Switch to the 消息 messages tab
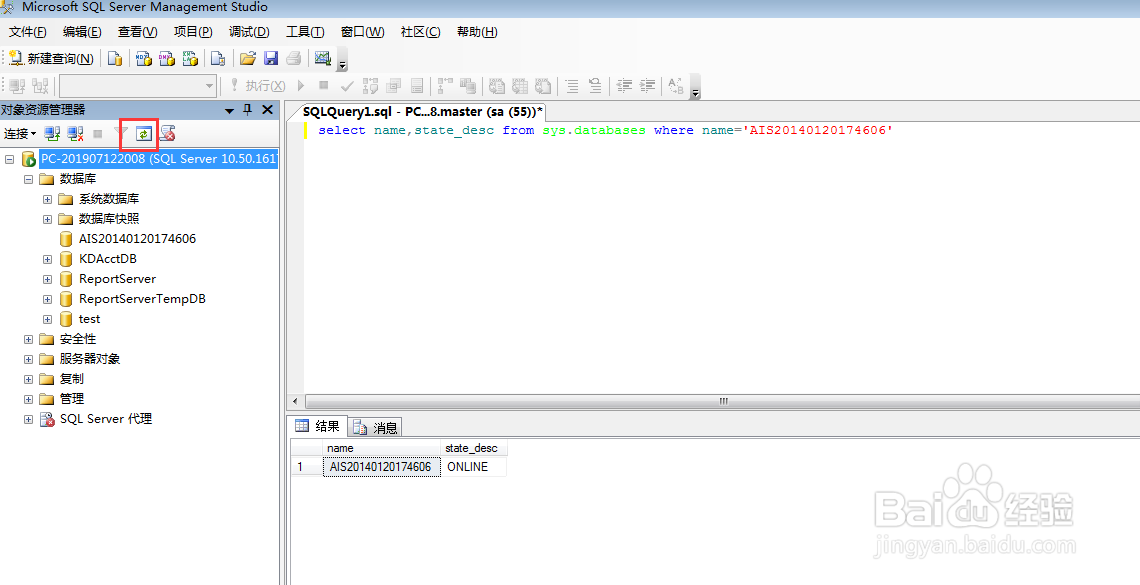 click(376, 427)
